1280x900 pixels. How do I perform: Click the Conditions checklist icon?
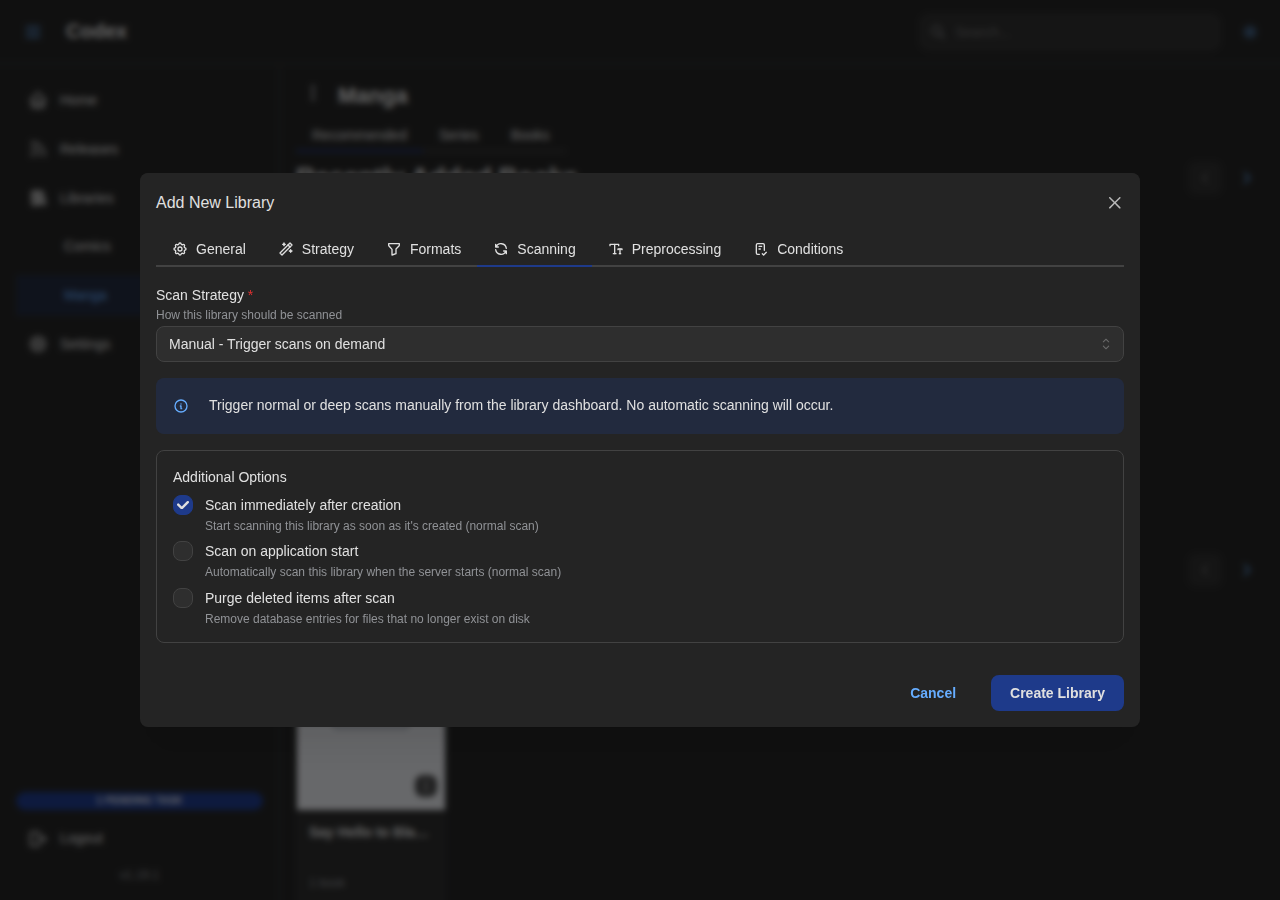tap(761, 249)
